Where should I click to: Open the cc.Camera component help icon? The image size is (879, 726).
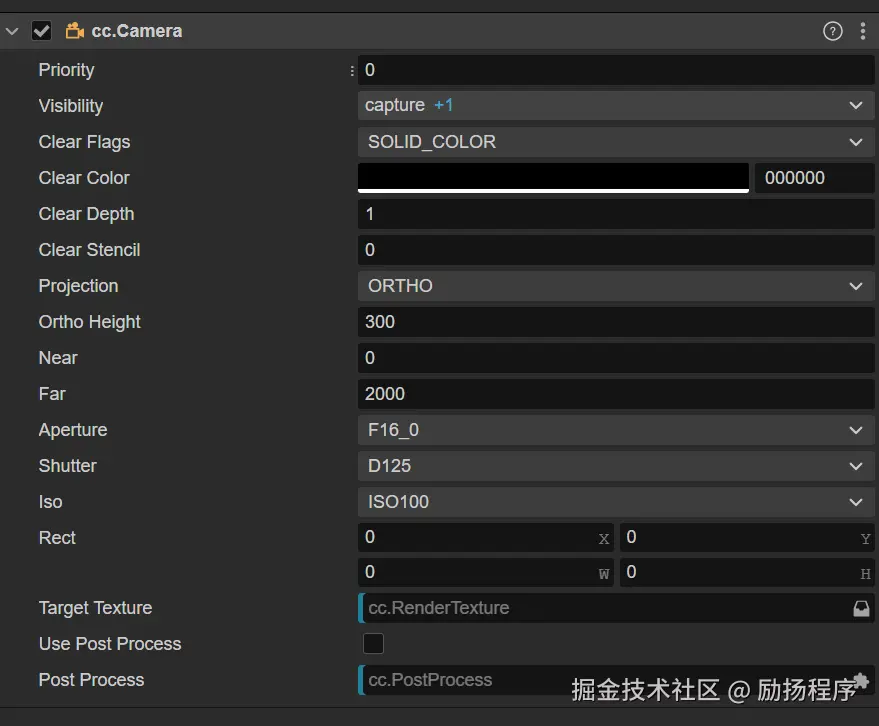point(832,31)
